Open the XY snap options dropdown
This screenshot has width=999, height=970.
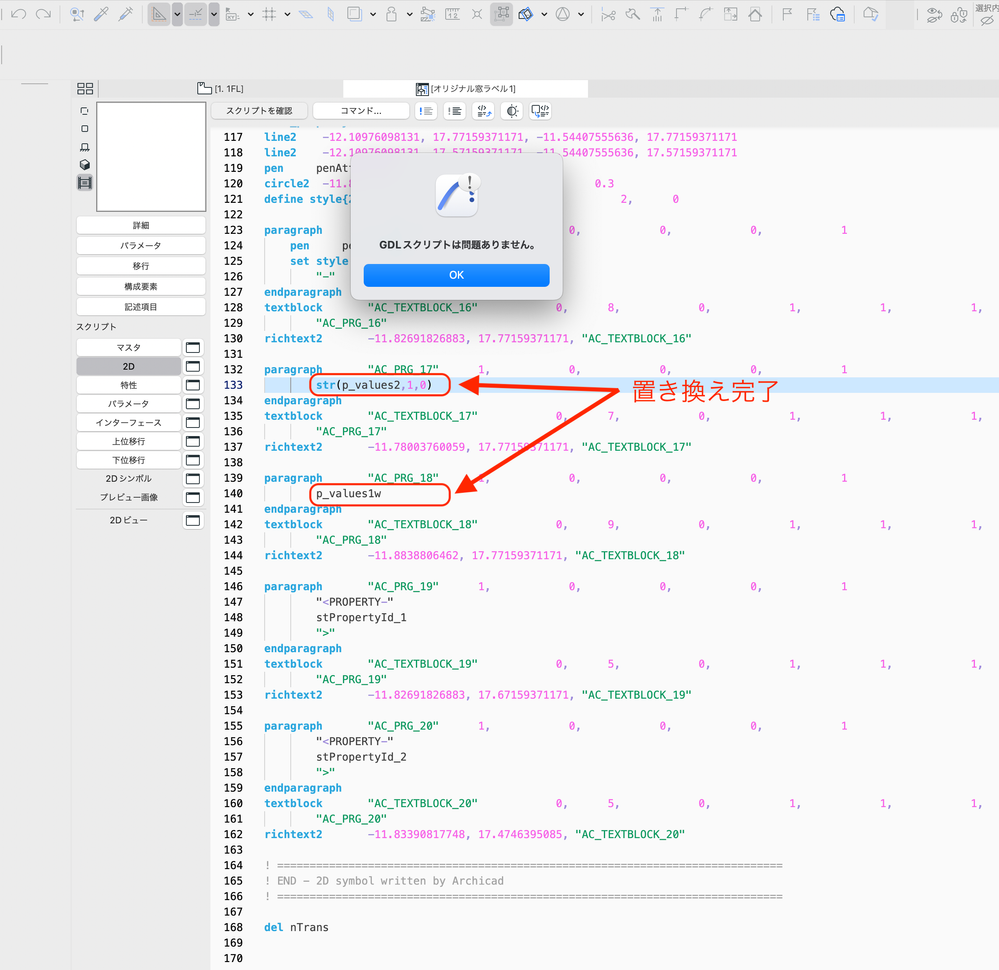pyautogui.click(x=250, y=14)
